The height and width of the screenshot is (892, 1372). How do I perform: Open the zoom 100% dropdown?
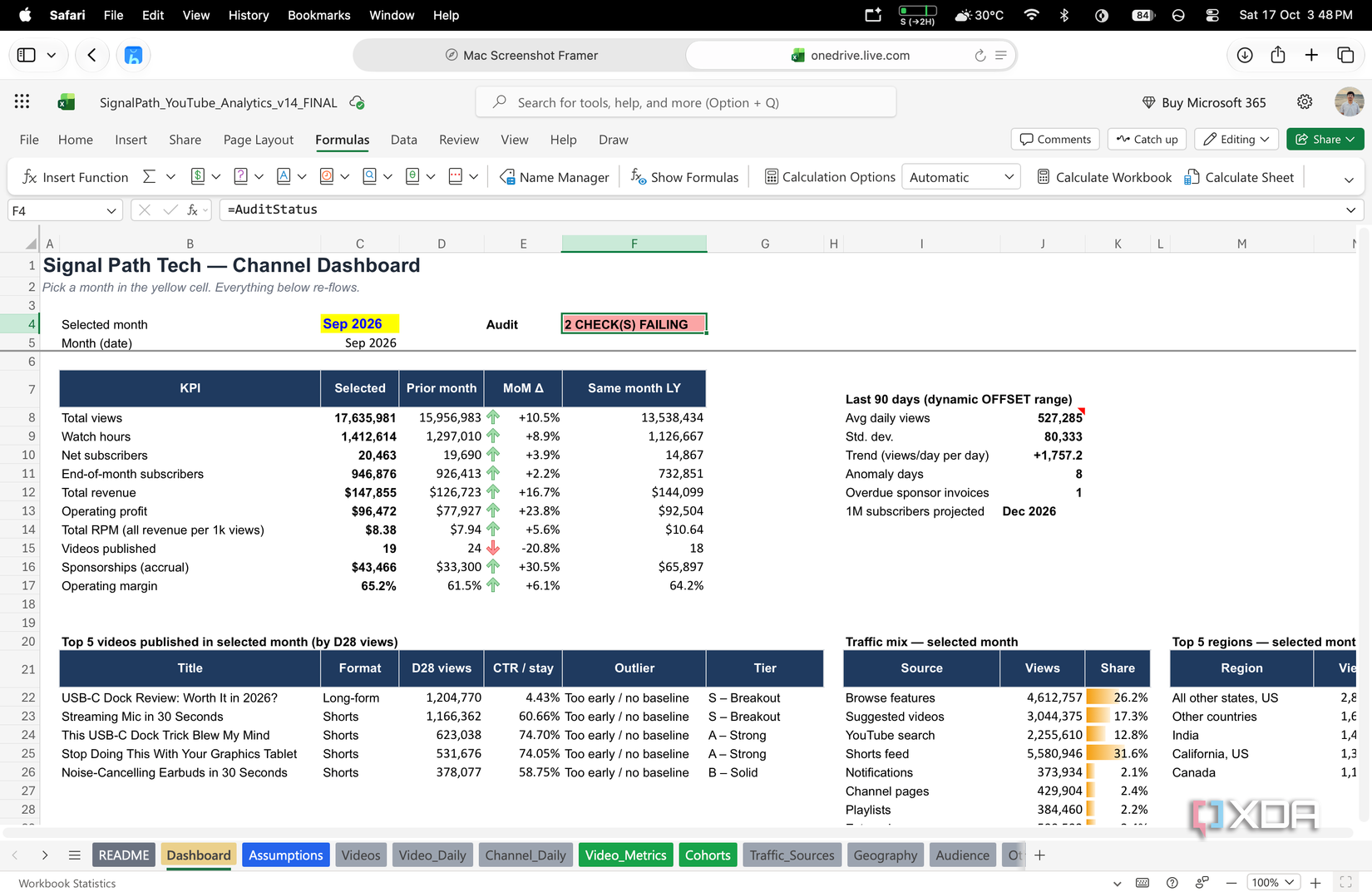(1273, 882)
